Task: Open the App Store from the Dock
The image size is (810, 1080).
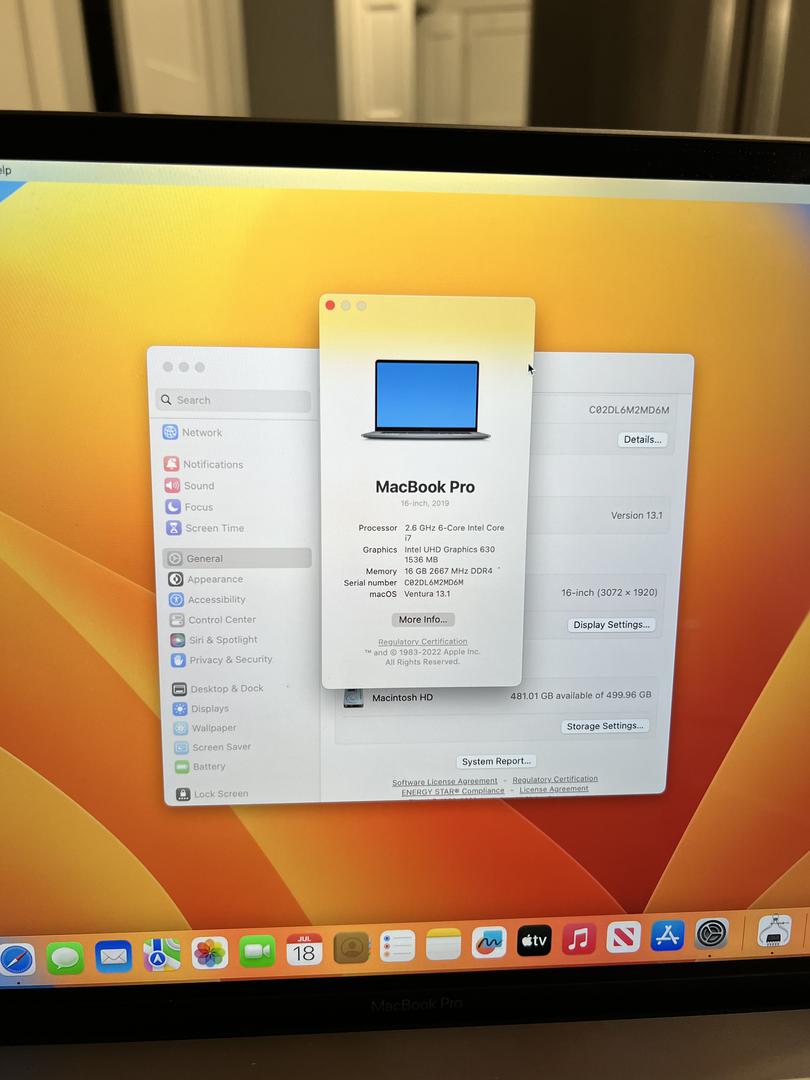Action: click(667, 935)
